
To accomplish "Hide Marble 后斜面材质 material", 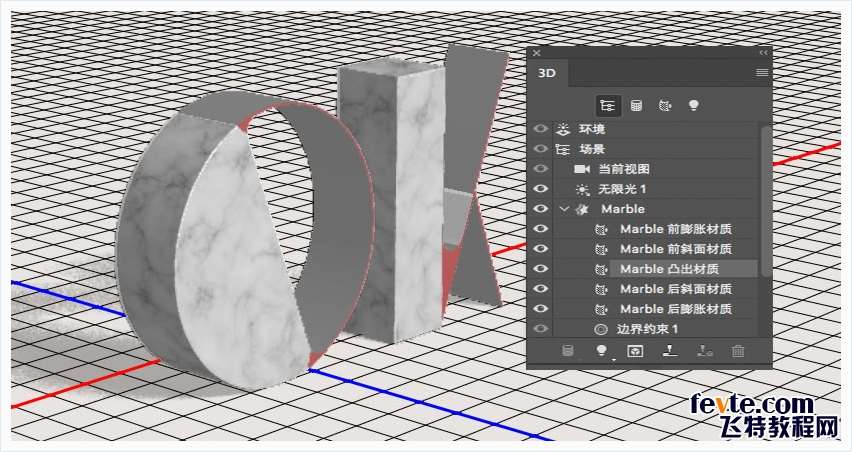I will (540, 288).
